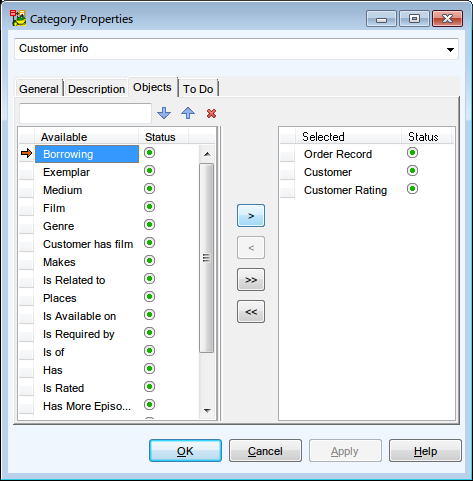Click the green status icon for Makes
The height and width of the screenshot is (481, 473).
tap(150, 261)
